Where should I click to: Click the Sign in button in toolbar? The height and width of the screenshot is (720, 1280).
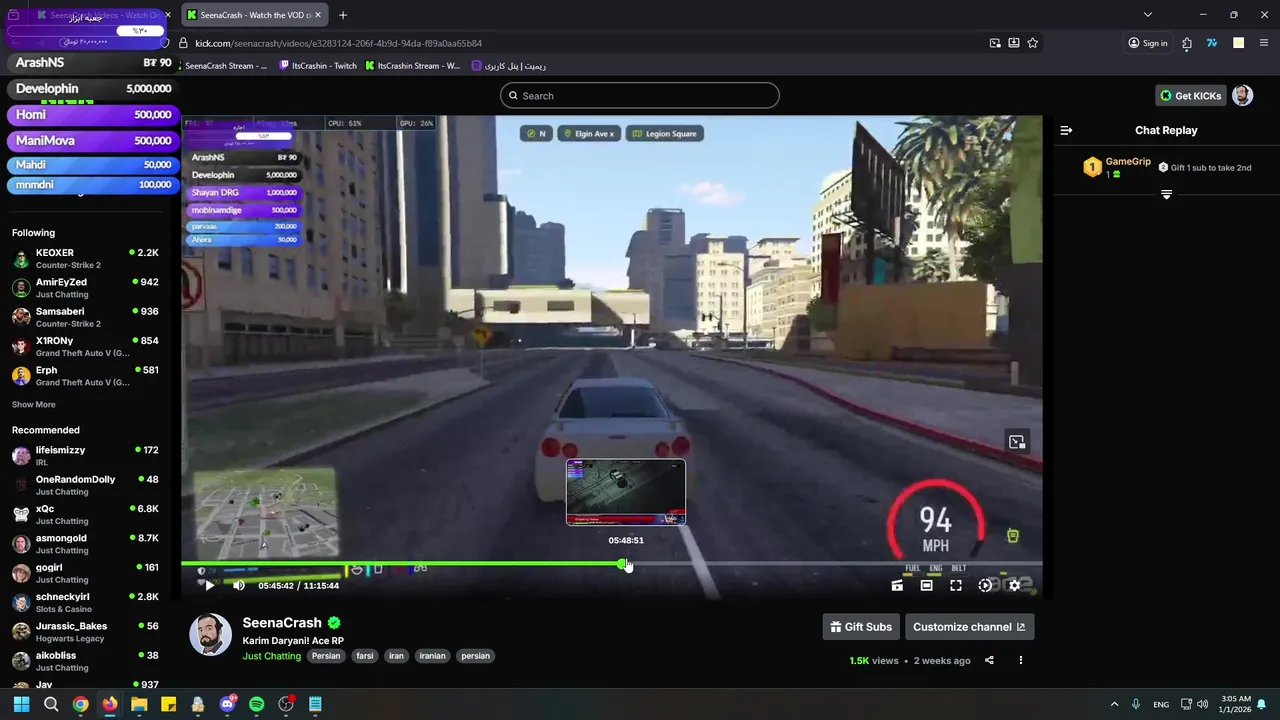[x=1148, y=43]
